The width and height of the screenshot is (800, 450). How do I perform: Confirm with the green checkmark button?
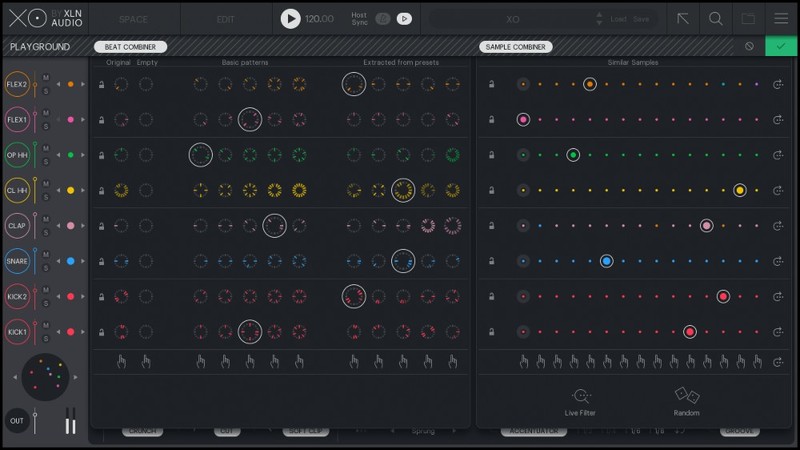[x=781, y=47]
